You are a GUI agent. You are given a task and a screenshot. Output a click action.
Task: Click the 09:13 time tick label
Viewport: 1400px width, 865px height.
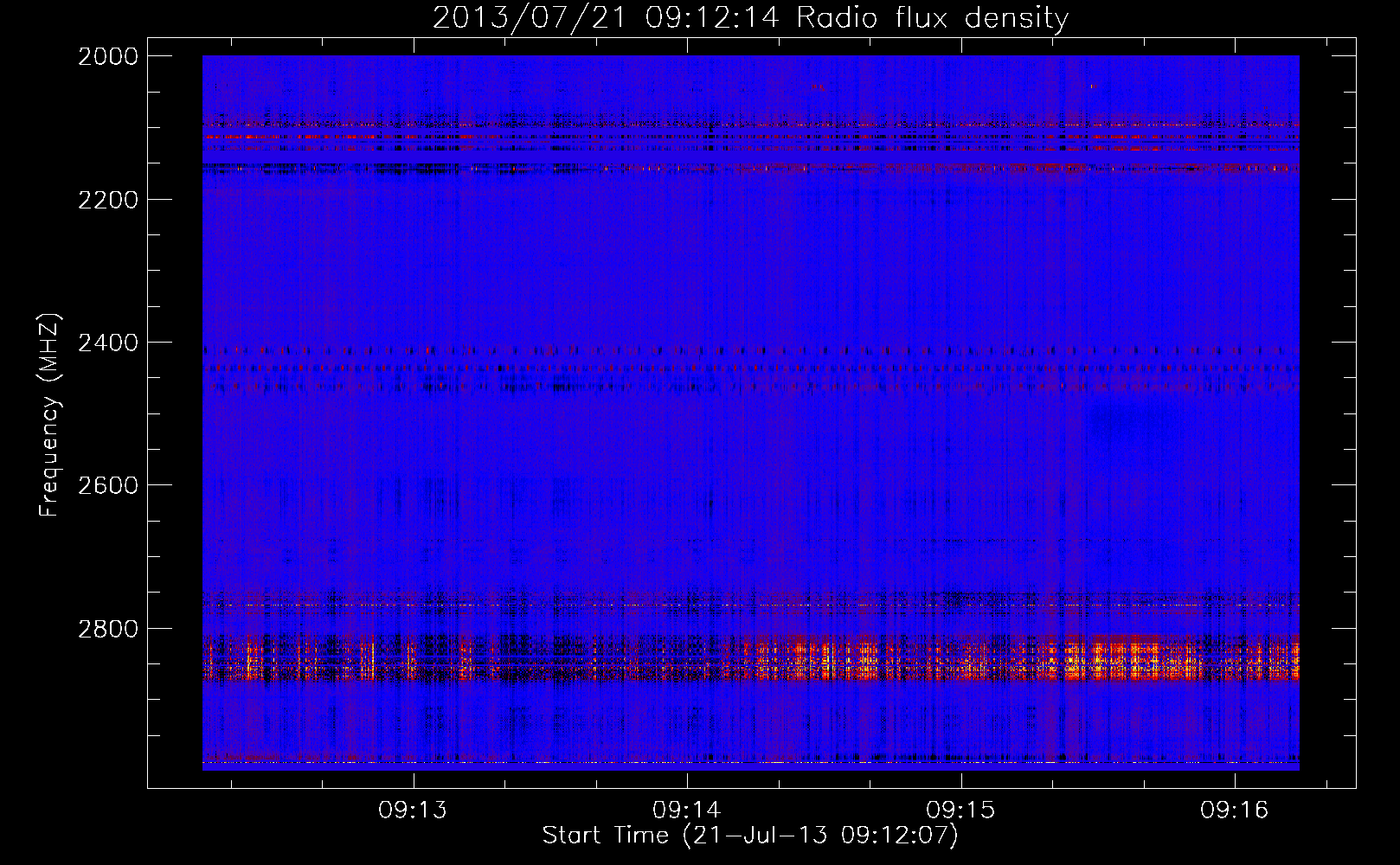[413, 810]
